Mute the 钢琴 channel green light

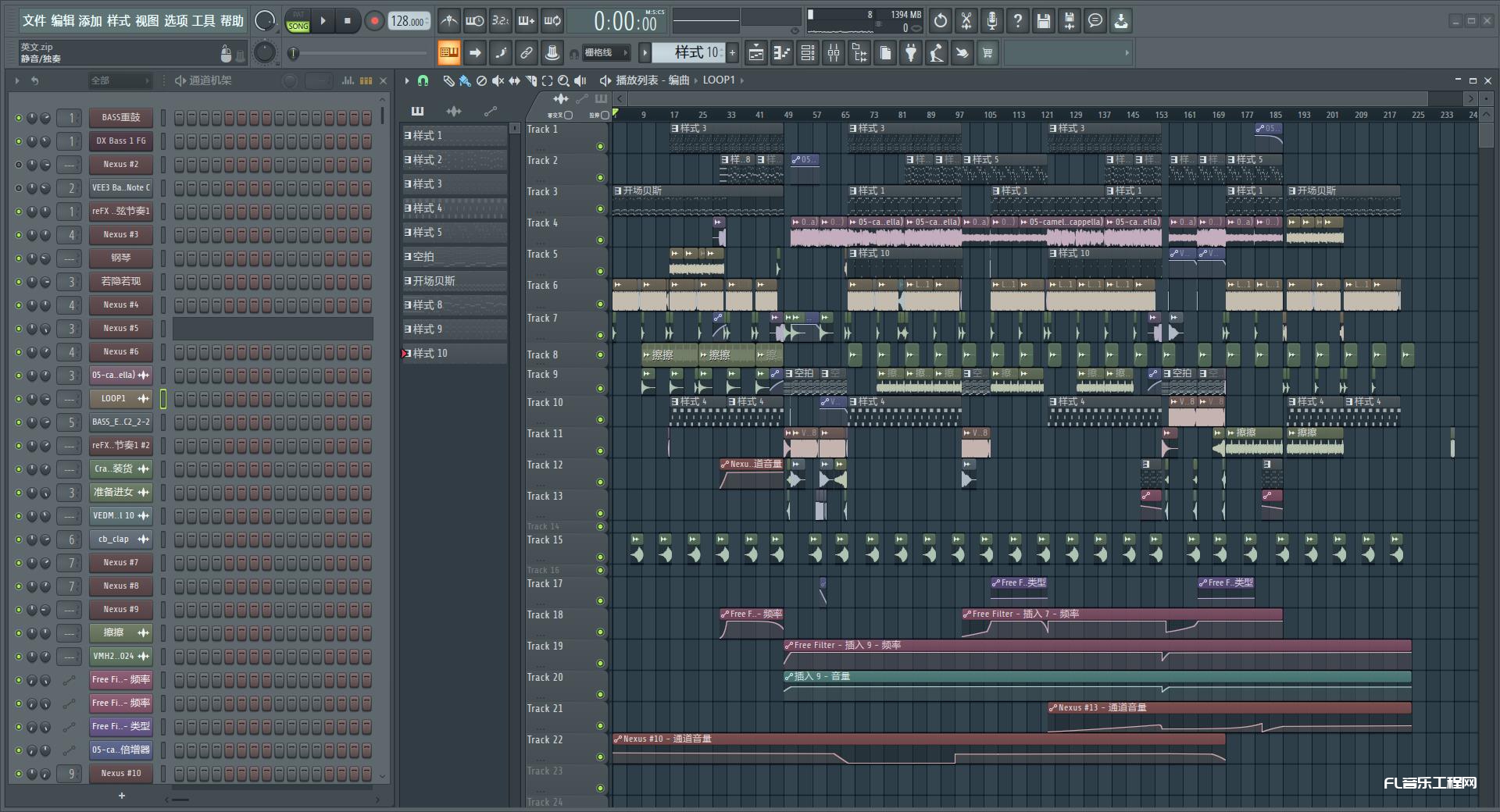[x=19, y=258]
